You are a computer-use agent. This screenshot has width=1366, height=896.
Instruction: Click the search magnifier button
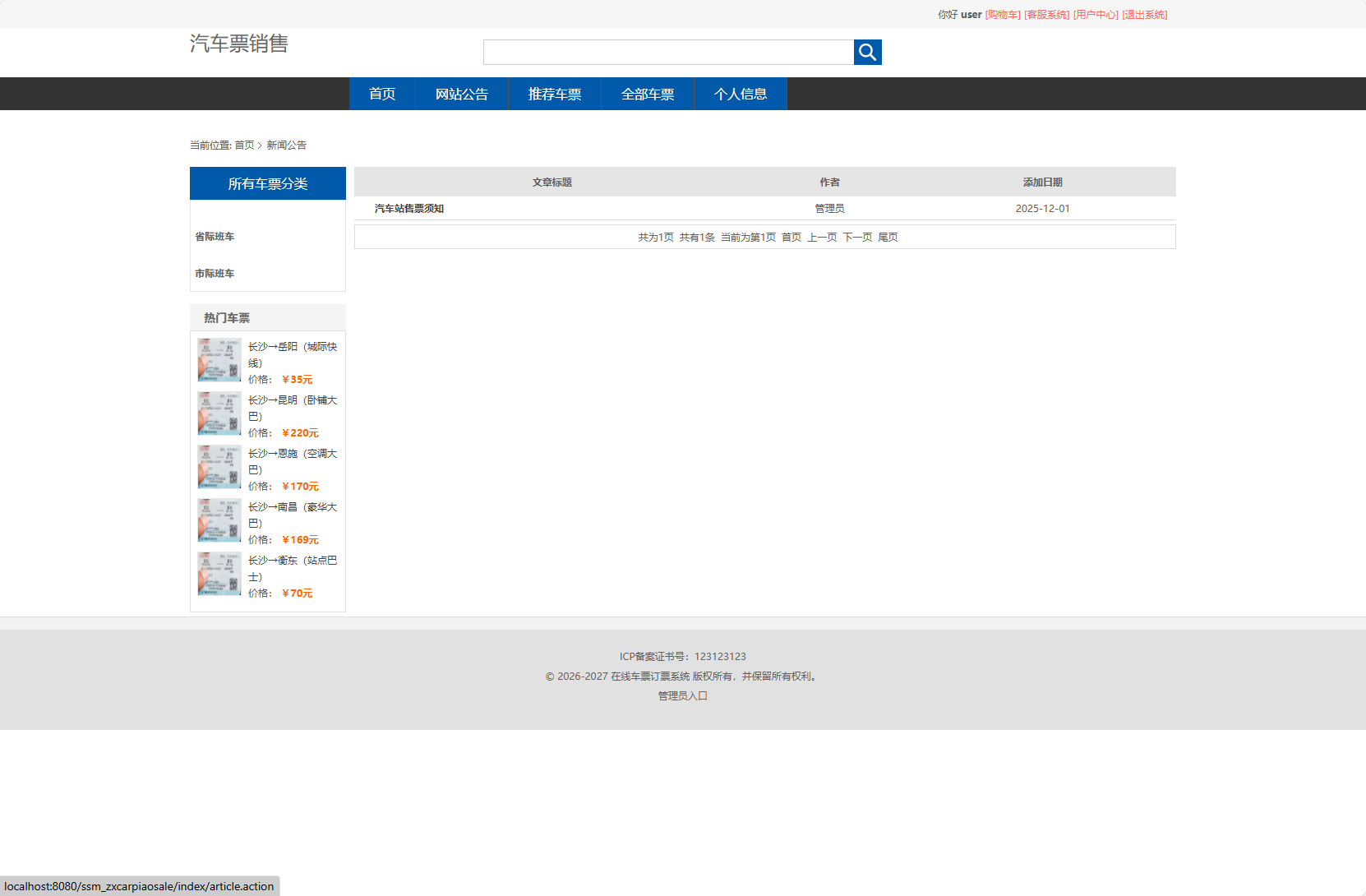pyautogui.click(x=867, y=52)
